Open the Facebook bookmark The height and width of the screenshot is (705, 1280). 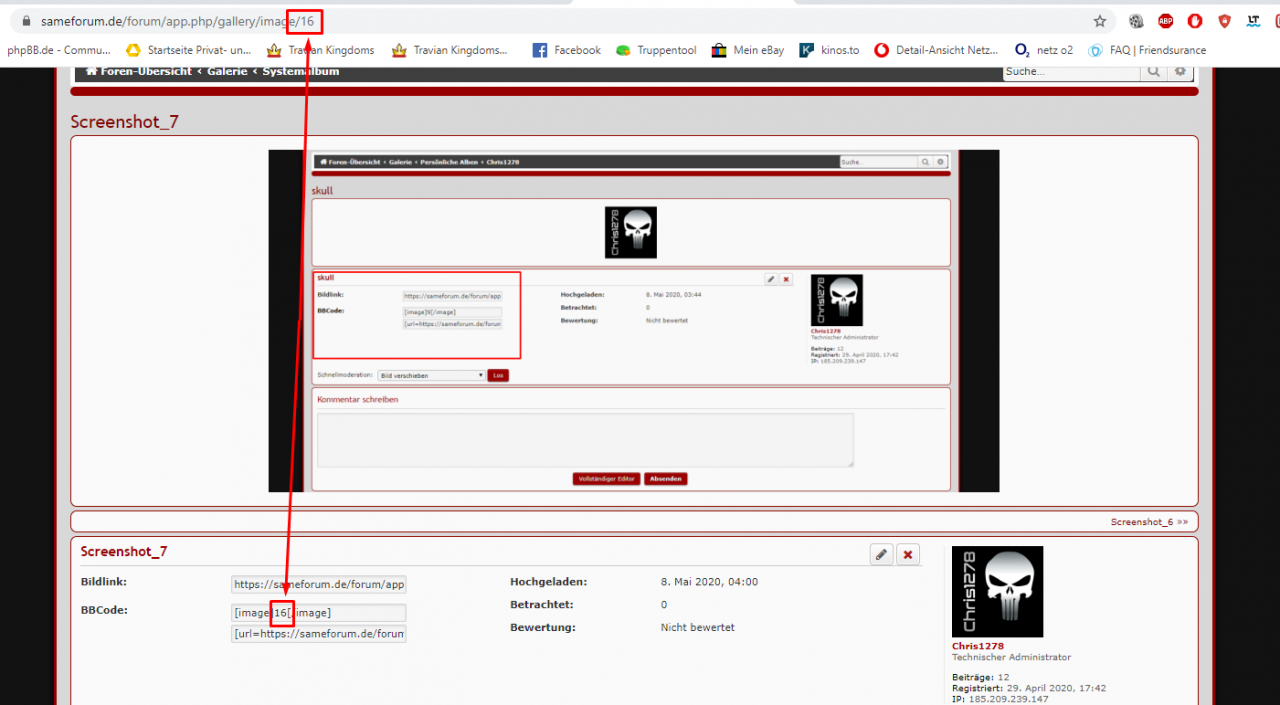566,50
